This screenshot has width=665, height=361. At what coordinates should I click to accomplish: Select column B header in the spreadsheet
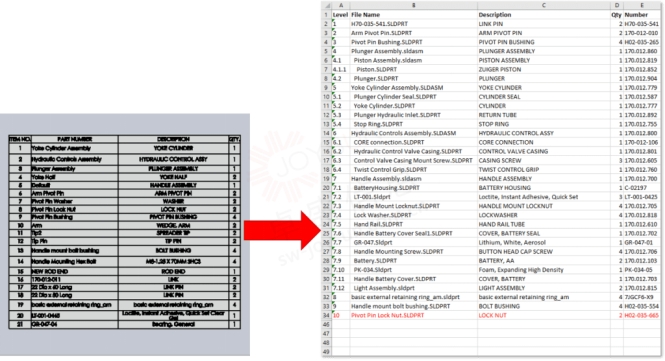[x=414, y=6]
